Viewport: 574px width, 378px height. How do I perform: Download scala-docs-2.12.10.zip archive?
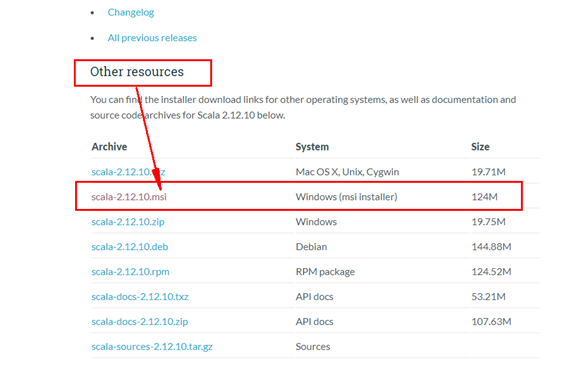[139, 321]
